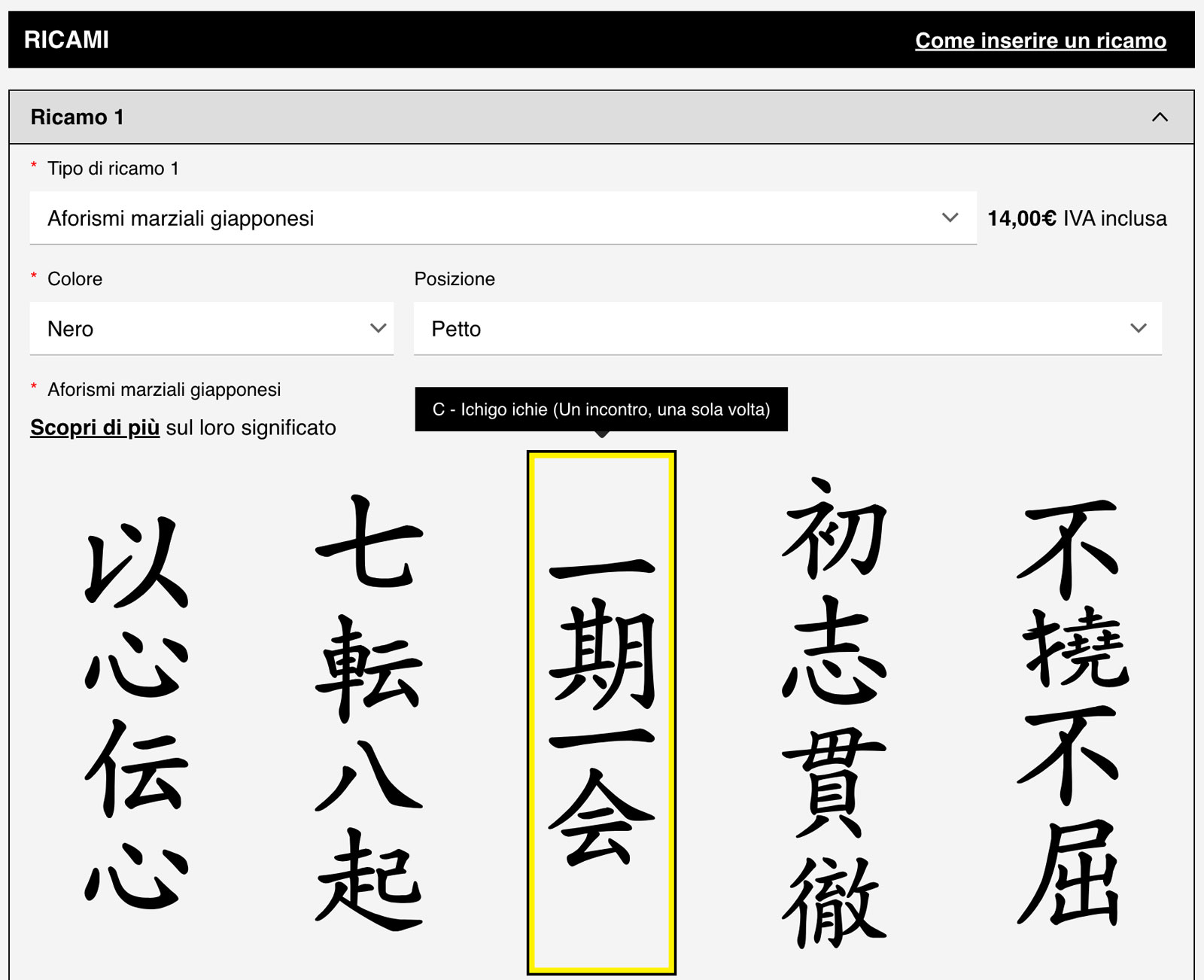Select the first kanji aphorism 以心伝心
Screen dimensions: 1204x980
135,711
